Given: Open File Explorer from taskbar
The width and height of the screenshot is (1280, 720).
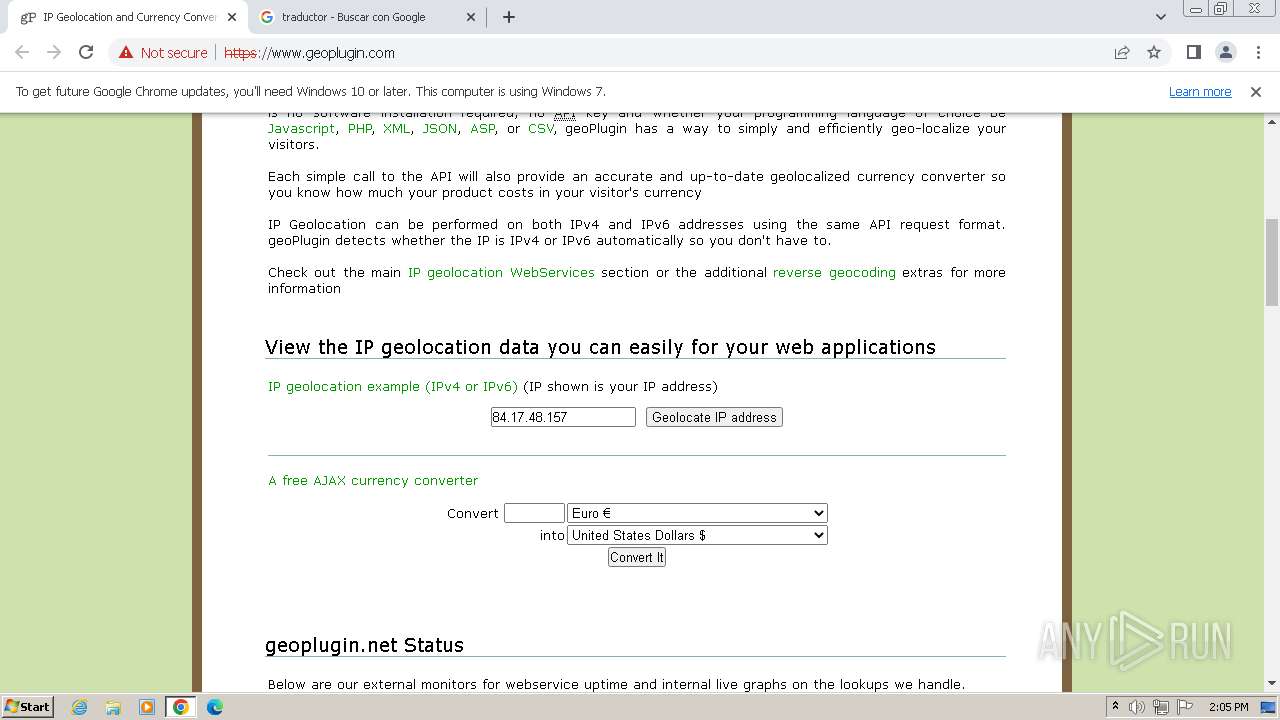Looking at the screenshot, I should coord(113,707).
